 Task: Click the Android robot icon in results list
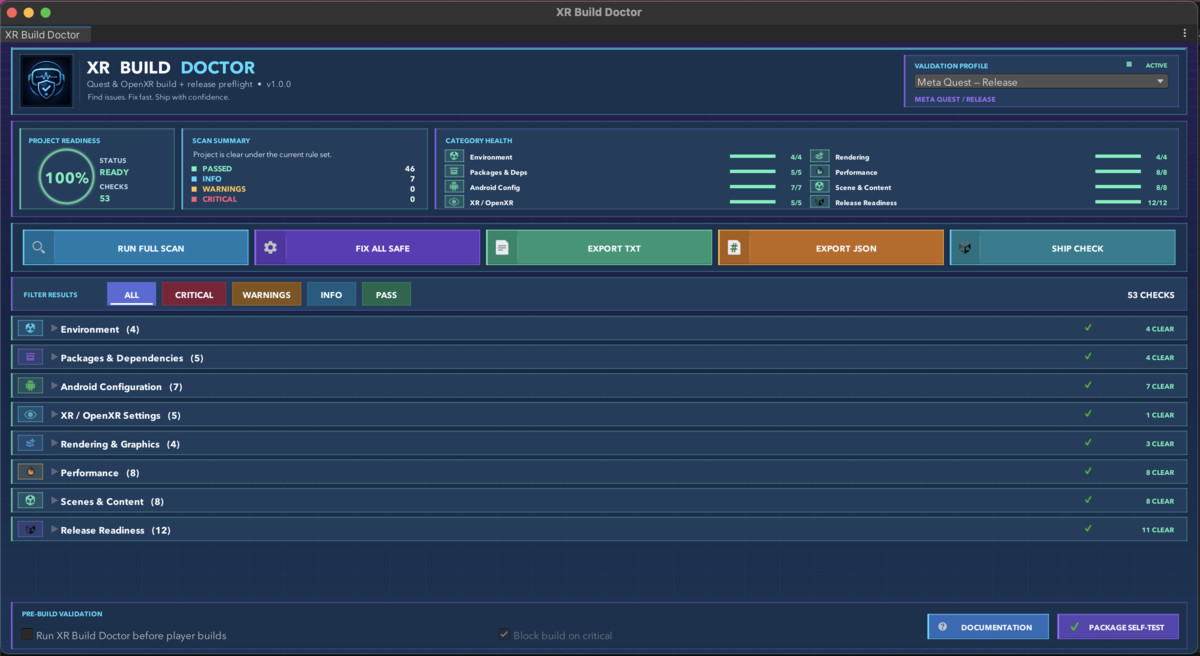click(30, 386)
